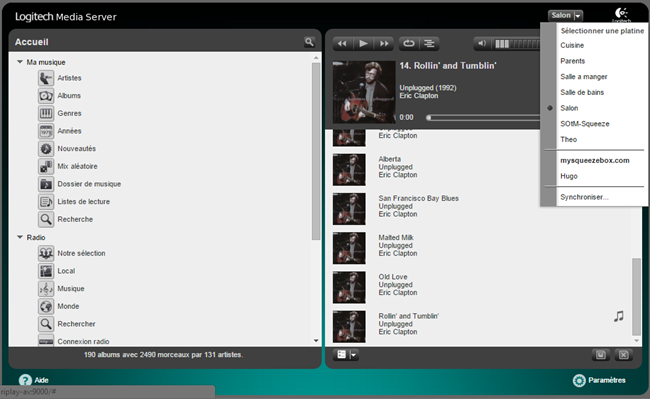Open the Malted Milk track title
The image size is (650, 399).
(396, 237)
